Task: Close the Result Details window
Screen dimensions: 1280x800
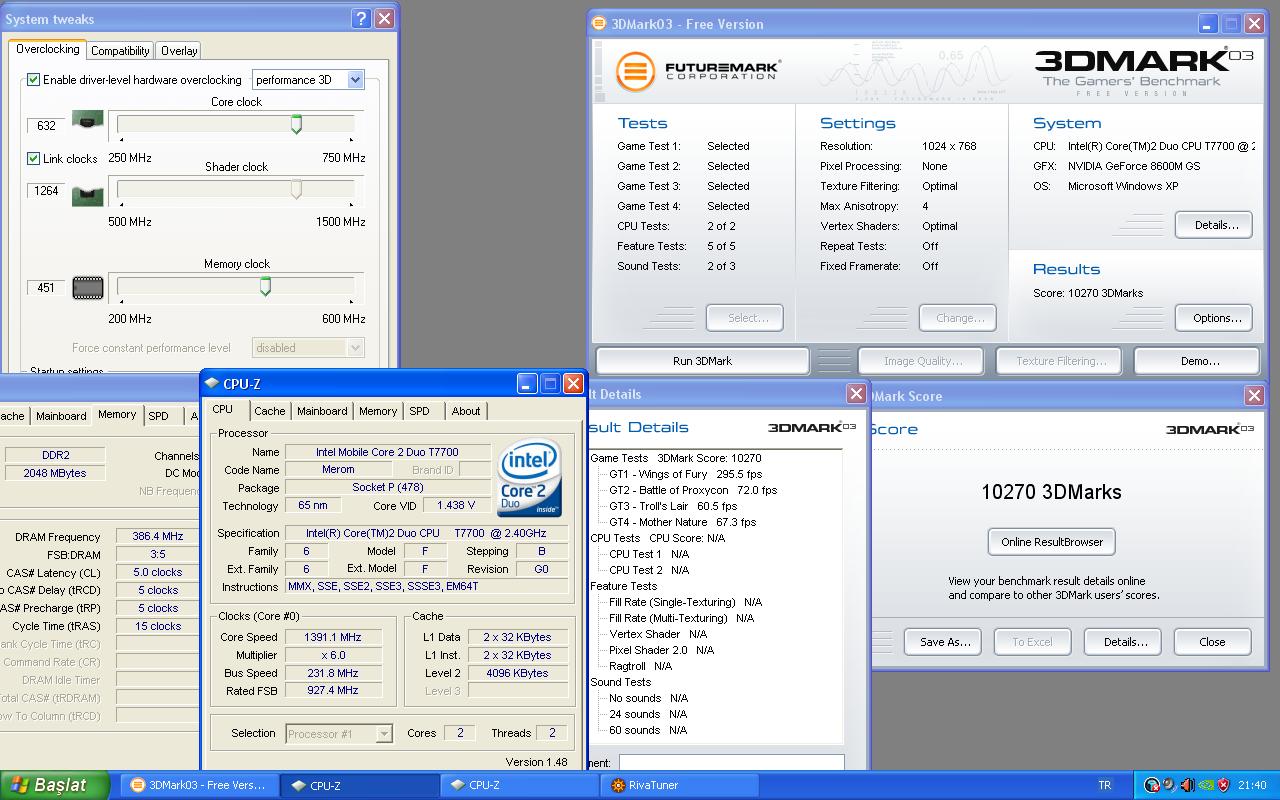Action: click(x=856, y=394)
